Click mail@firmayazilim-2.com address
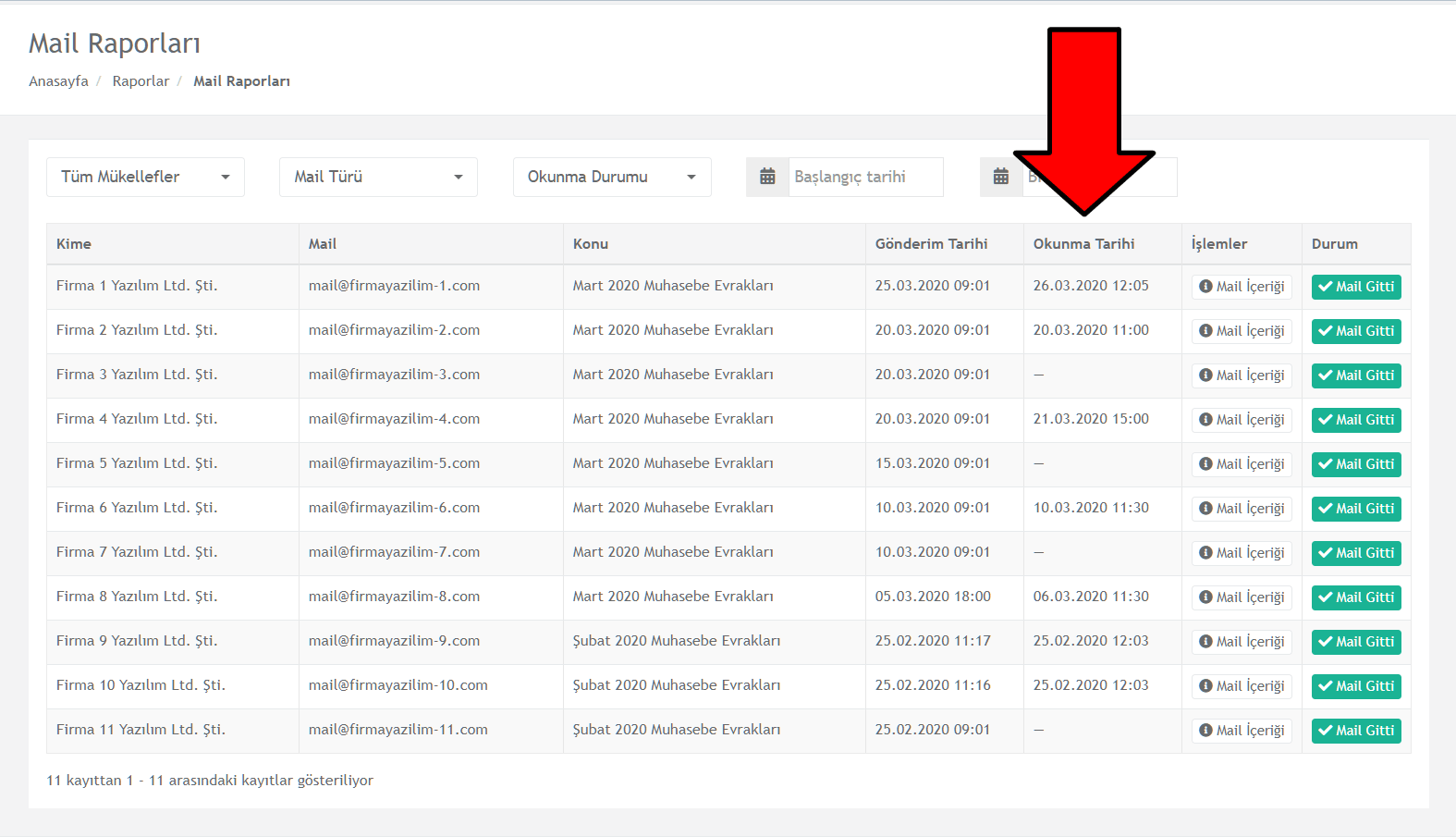The image size is (1456, 837). pos(394,330)
